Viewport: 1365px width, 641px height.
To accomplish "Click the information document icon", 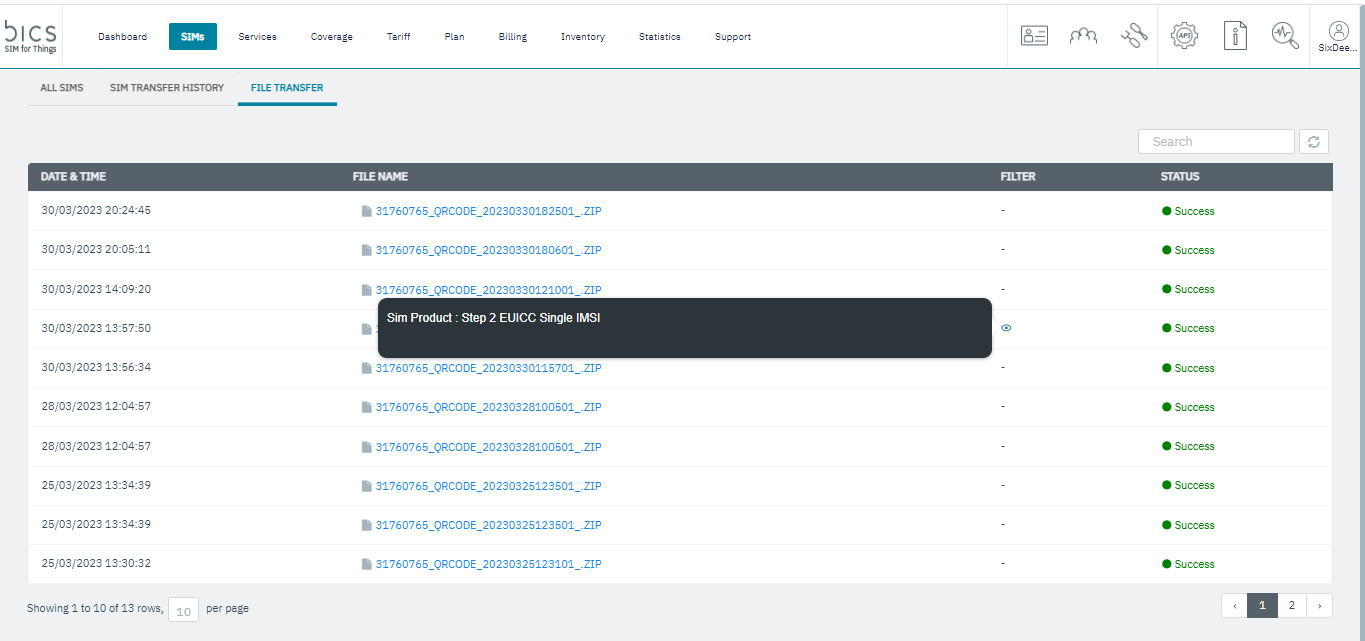I will coord(1235,36).
